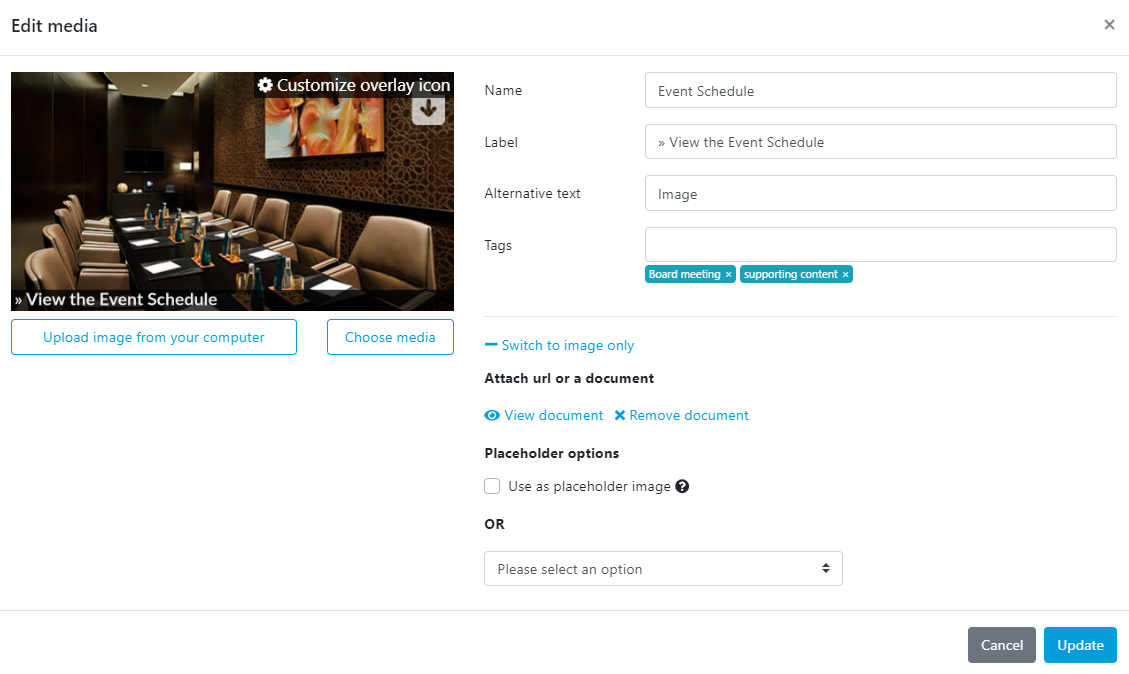This screenshot has height=674, width=1129.
Task: Open the View document link
Action: [x=554, y=415]
